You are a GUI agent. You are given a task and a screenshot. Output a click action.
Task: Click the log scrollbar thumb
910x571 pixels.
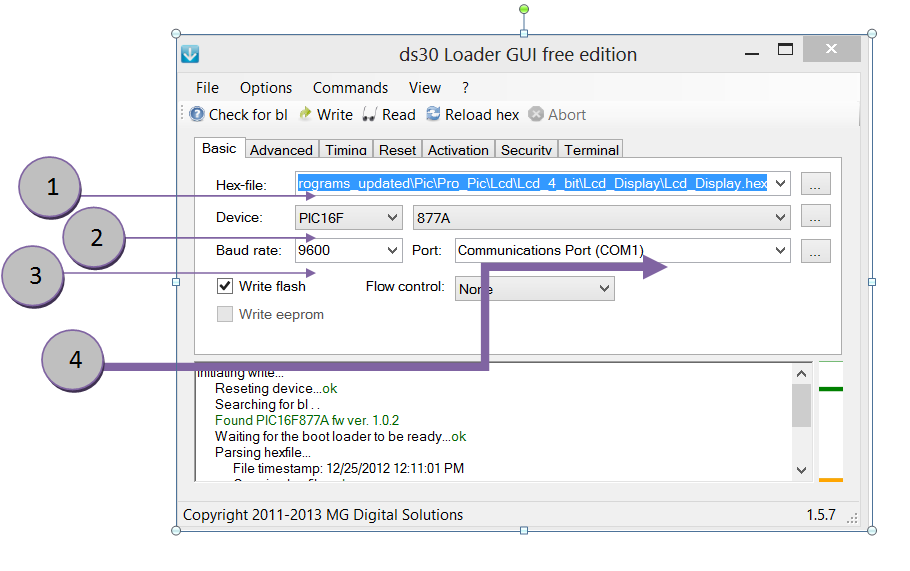(801, 405)
